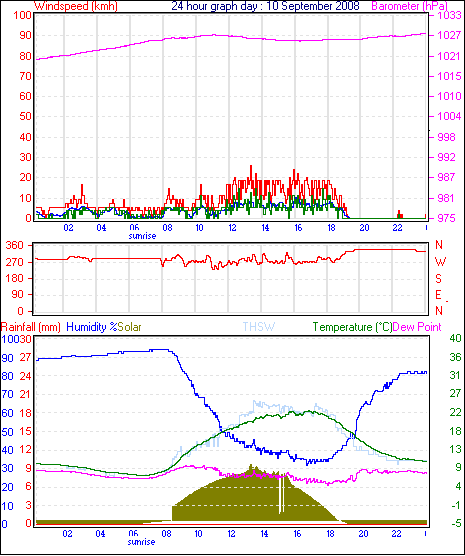
Task: Click the 270 wind direction degree label
Action: pyautogui.click(x=15, y=262)
